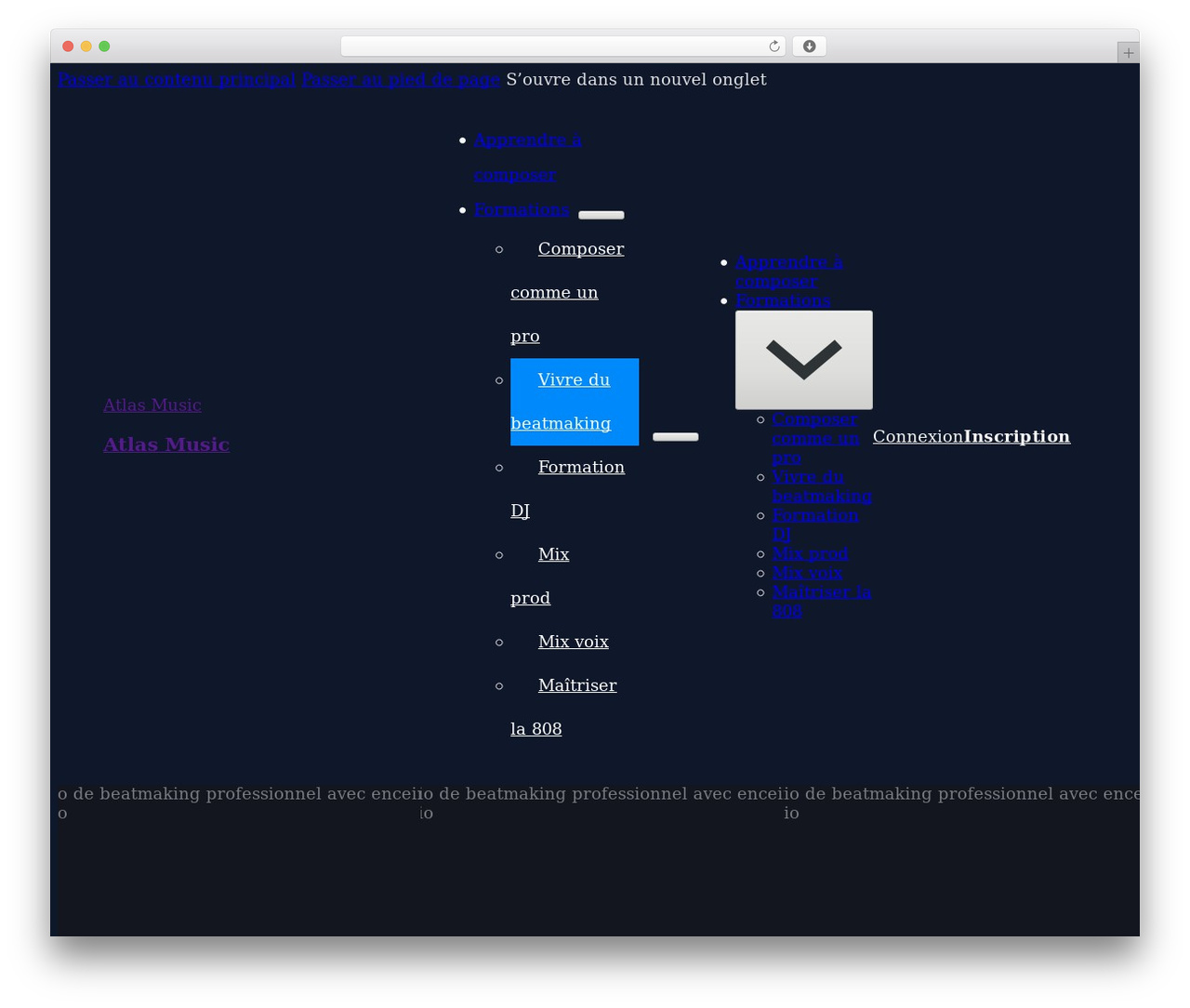Viewport: 1190px width, 1008px height.
Task: Open white "Maîtriser la 808" submenu item
Action: 563,707
